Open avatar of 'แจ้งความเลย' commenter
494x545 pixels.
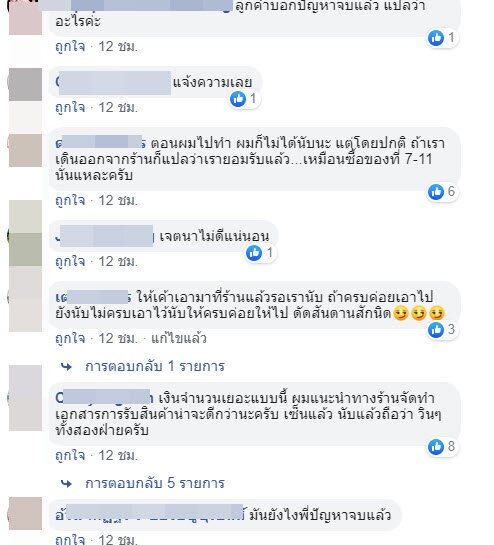[25, 84]
